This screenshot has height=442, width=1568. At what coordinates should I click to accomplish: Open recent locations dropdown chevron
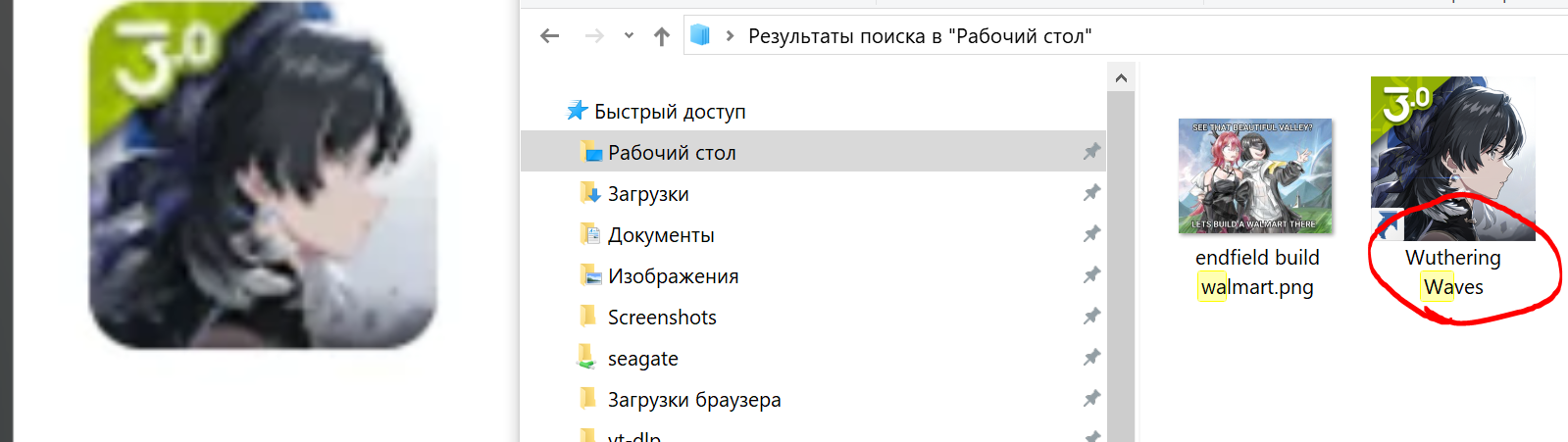(629, 36)
